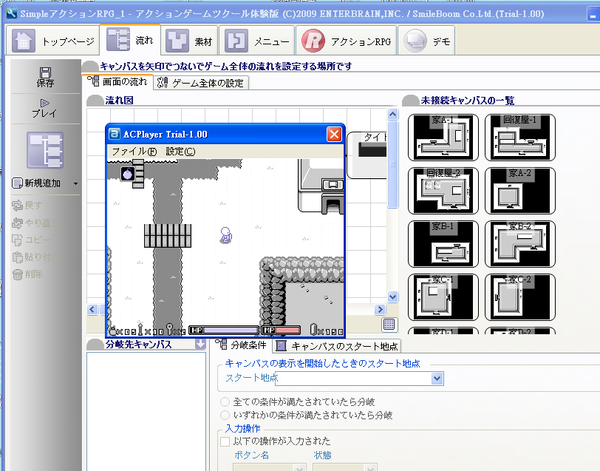
Task: Select the 画面の流れ sub-tab
Action: coord(118,81)
